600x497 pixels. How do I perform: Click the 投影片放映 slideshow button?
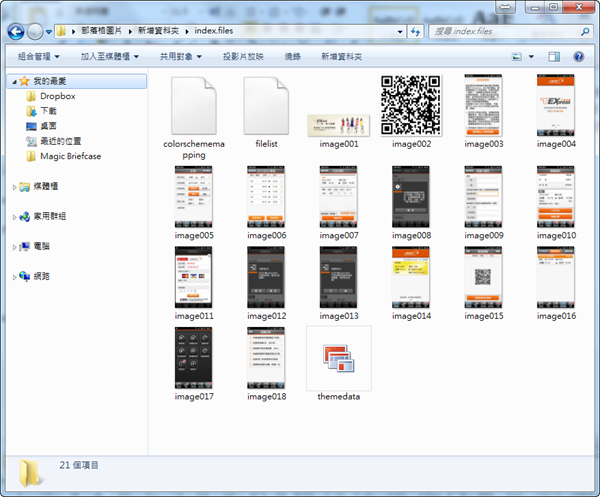tap(242, 57)
